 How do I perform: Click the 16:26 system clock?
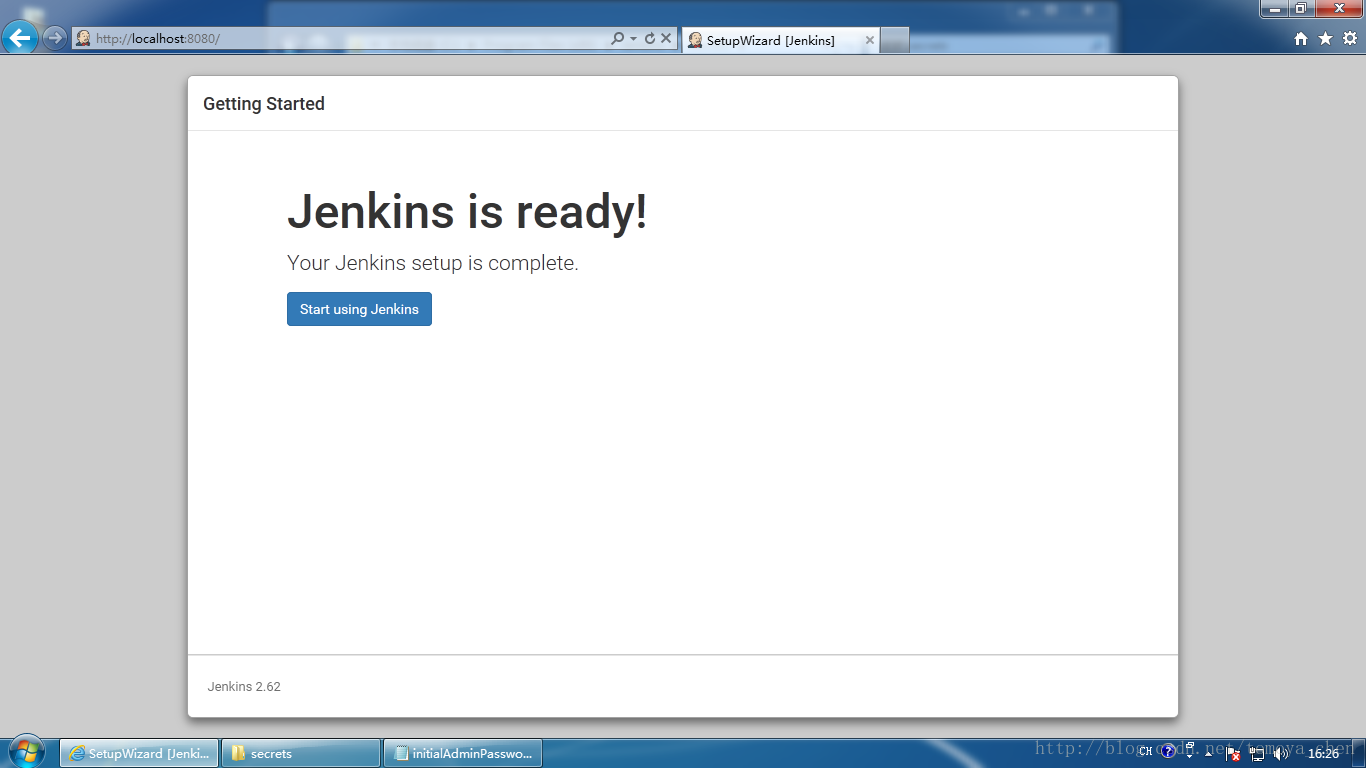coord(1323,754)
